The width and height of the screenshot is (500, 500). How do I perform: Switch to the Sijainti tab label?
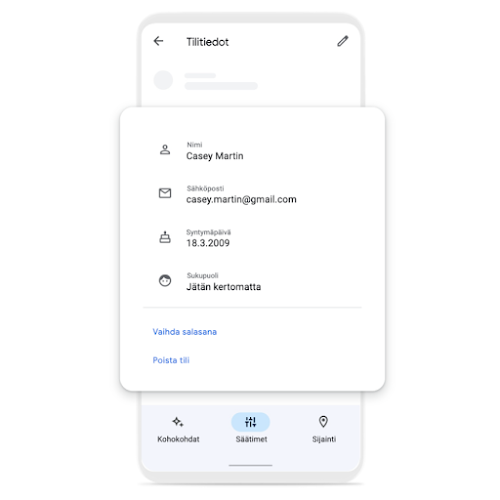(324, 439)
